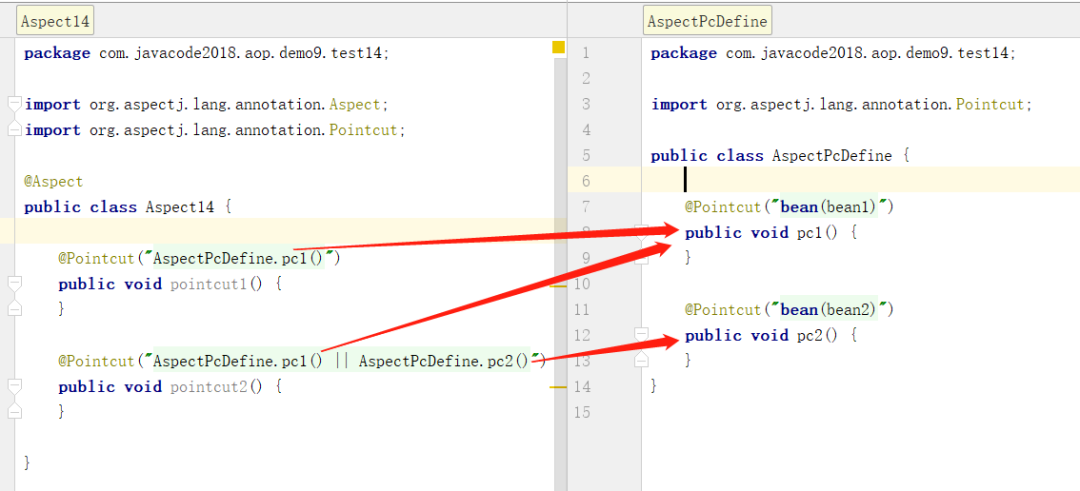Image resolution: width=1080 pixels, height=491 pixels.
Task: Click line number 11 in right gutter
Action: (x=582, y=309)
